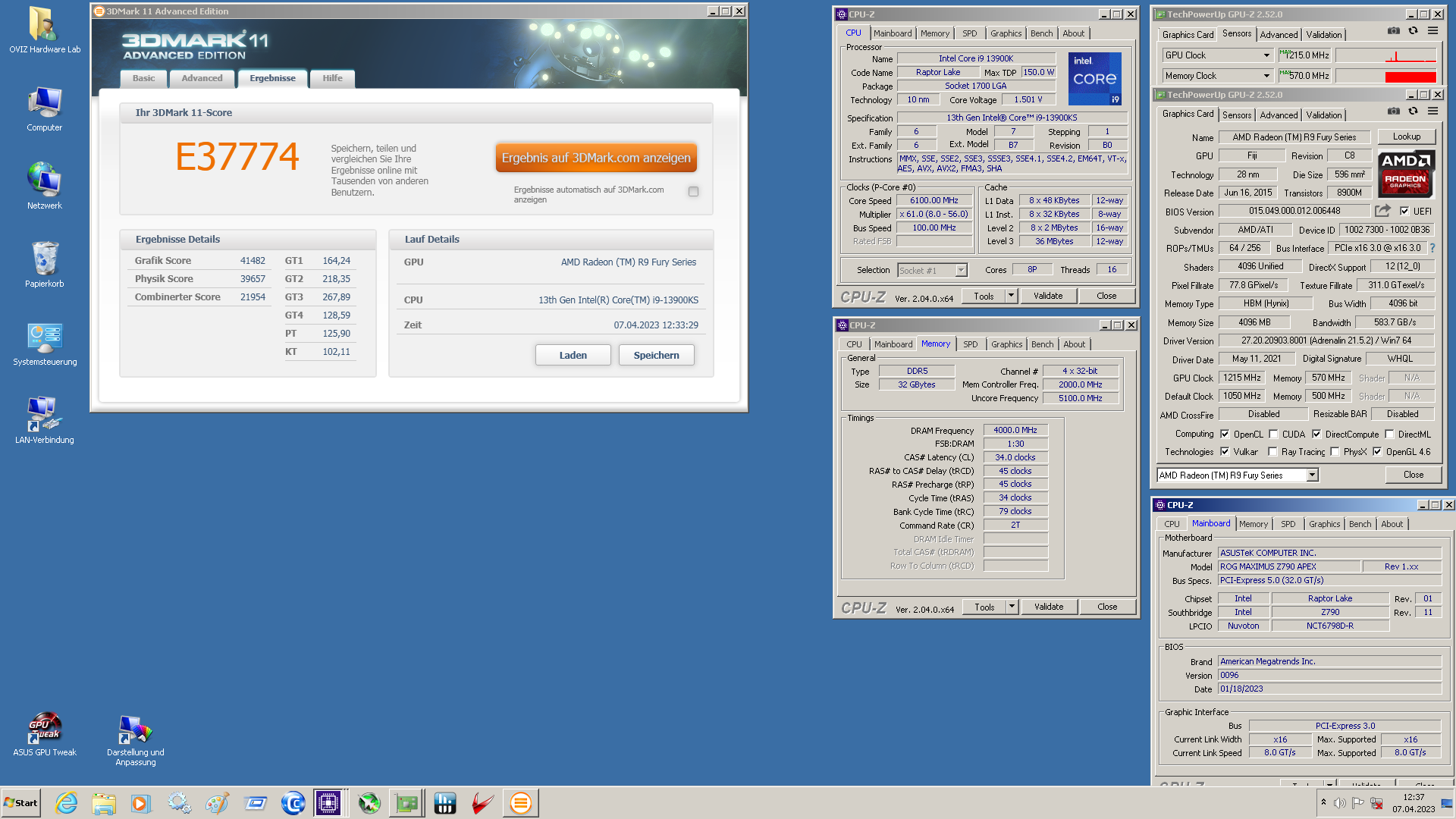Take screenshot in GPU-Z Sensors window
This screenshot has height=819, width=1456.
(x=1394, y=31)
